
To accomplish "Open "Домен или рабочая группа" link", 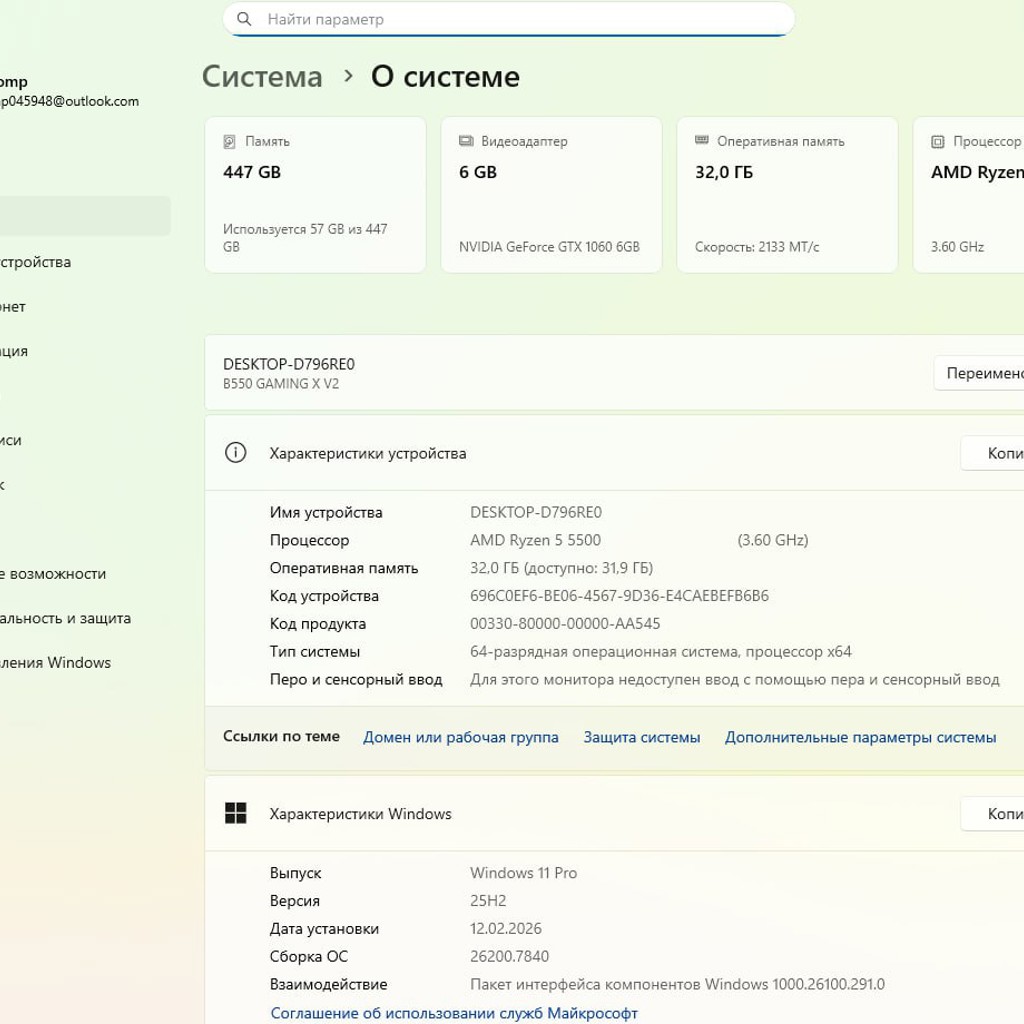I will click(460, 737).
